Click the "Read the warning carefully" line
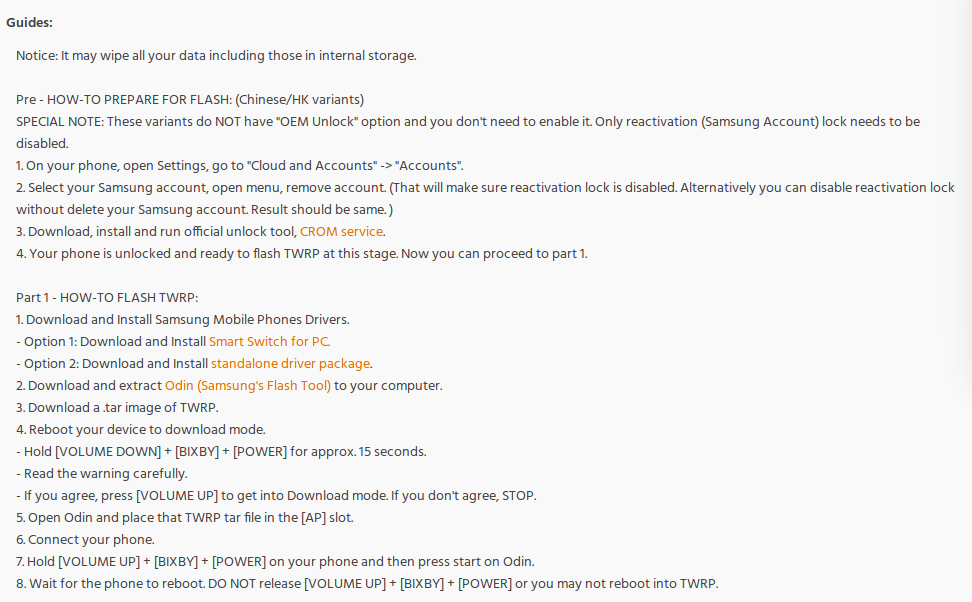The image size is (972, 602). point(101,473)
